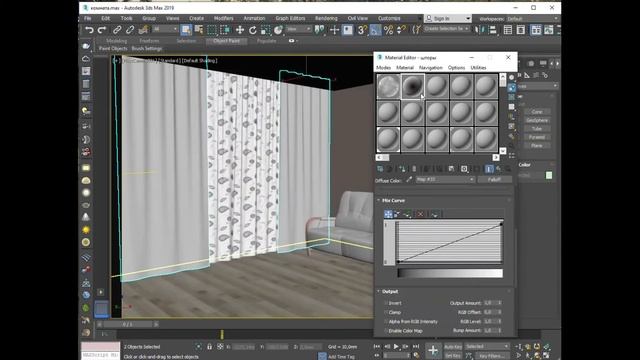Click Selection Lock padlock in status bar
Viewport: 640px width, 360px height.
pos(209,347)
